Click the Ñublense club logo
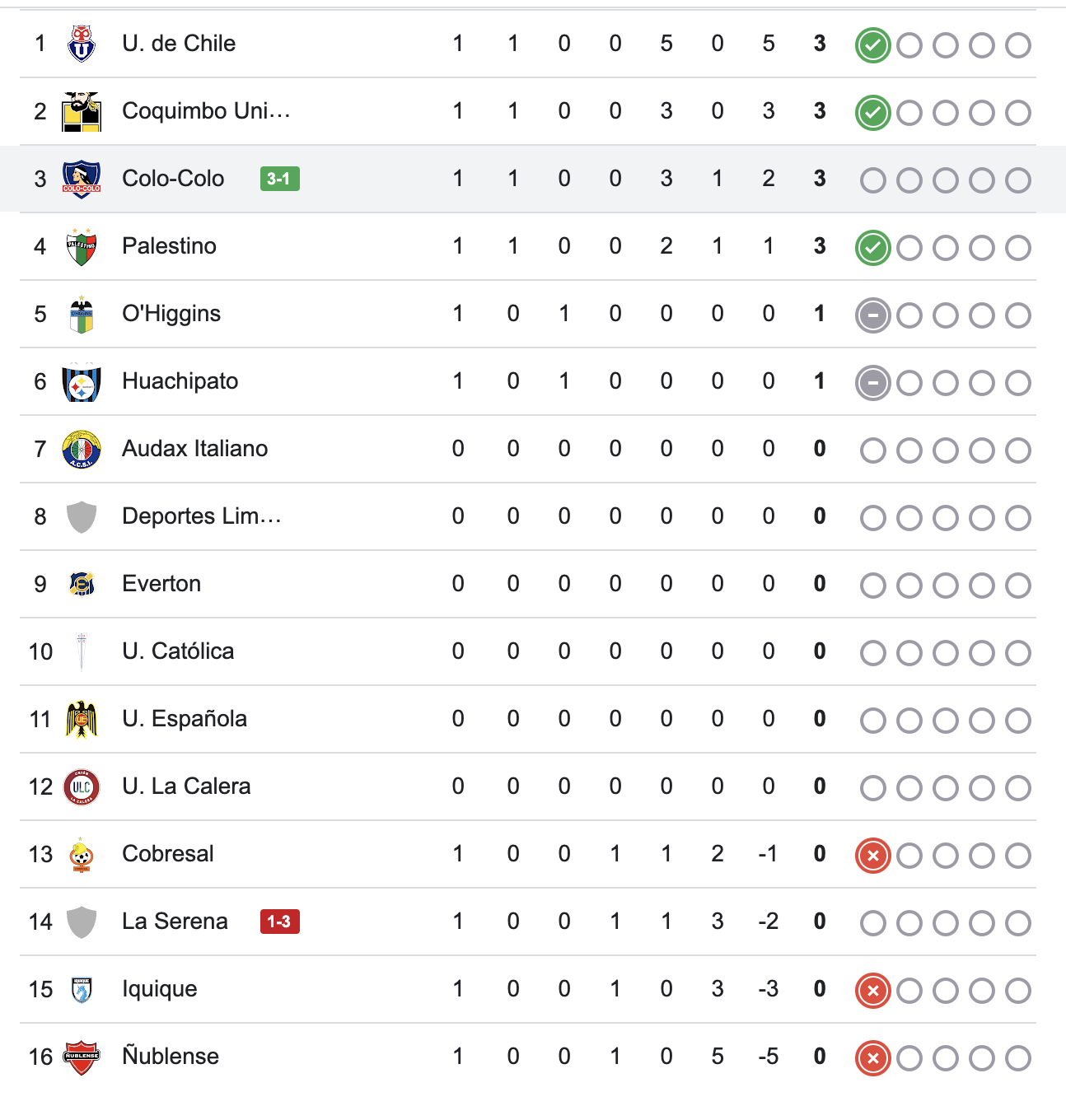Image resolution: width=1066 pixels, height=1120 pixels. point(82,1057)
